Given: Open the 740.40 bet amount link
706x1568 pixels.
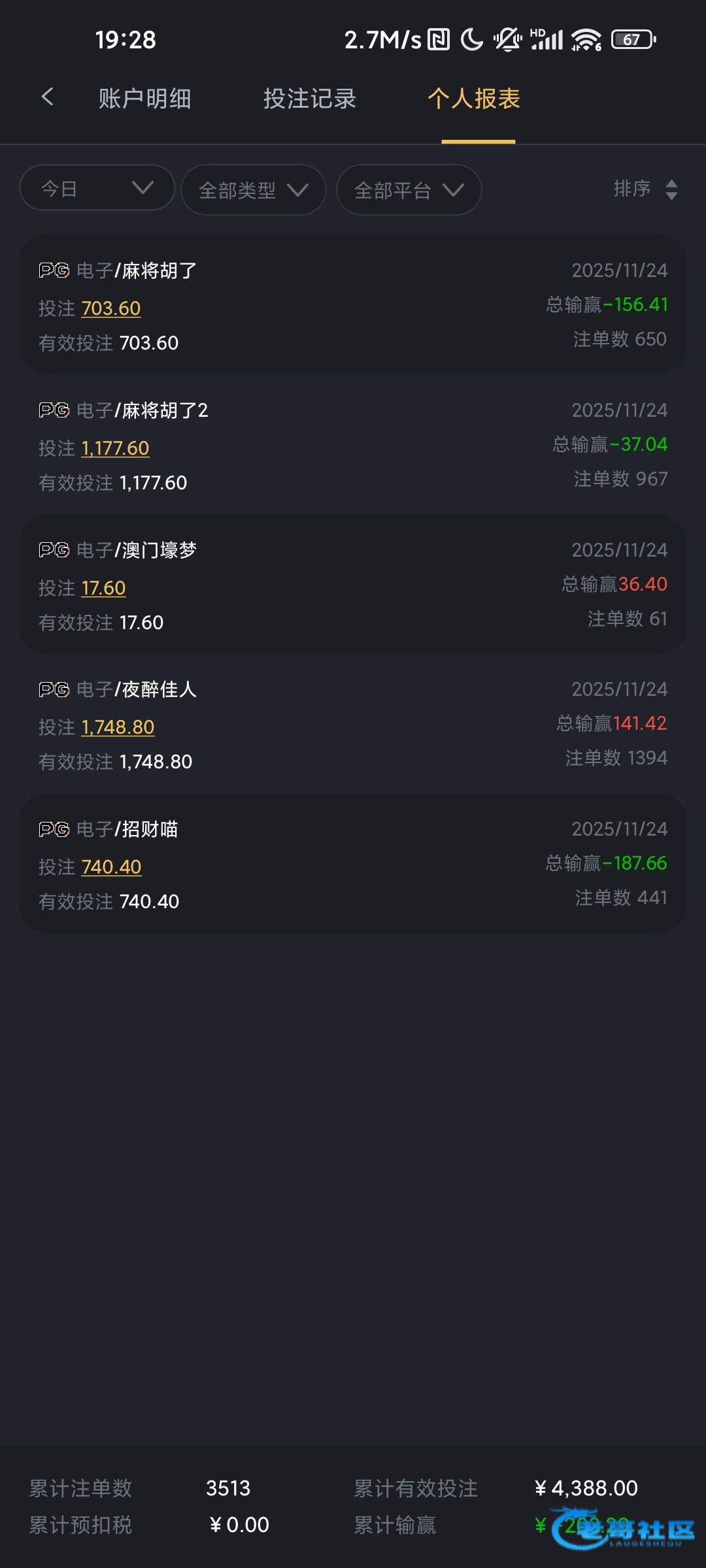Looking at the screenshot, I should pyautogui.click(x=111, y=867).
